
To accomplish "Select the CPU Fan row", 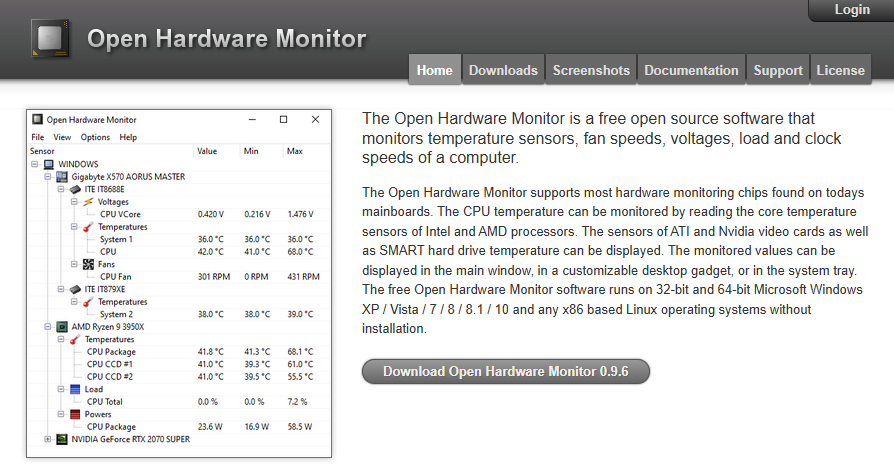I will click(x=179, y=277).
